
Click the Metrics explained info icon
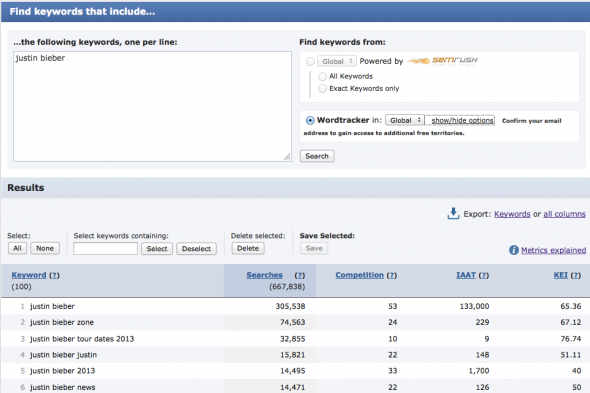(x=514, y=250)
